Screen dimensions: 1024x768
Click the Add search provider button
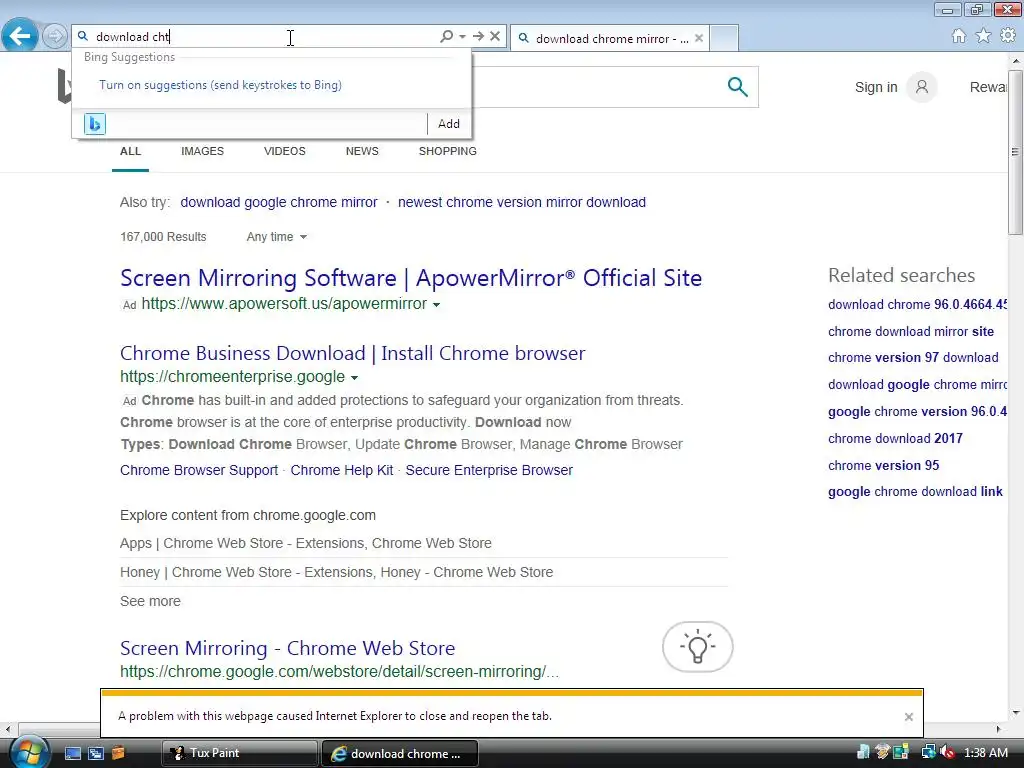[449, 123]
